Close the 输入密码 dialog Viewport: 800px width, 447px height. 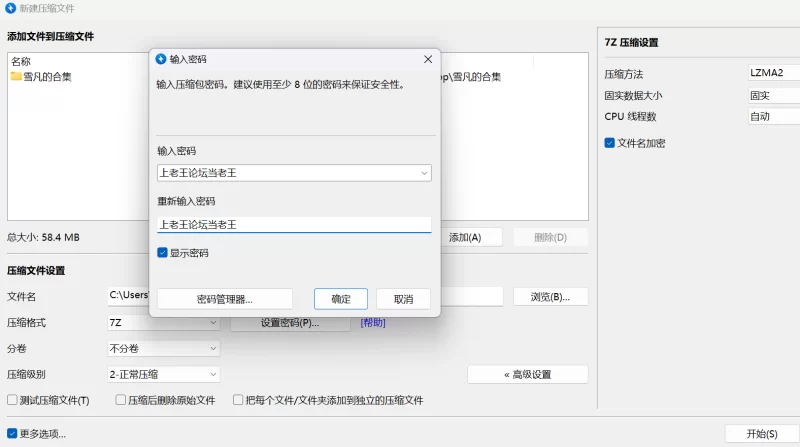tap(428, 60)
